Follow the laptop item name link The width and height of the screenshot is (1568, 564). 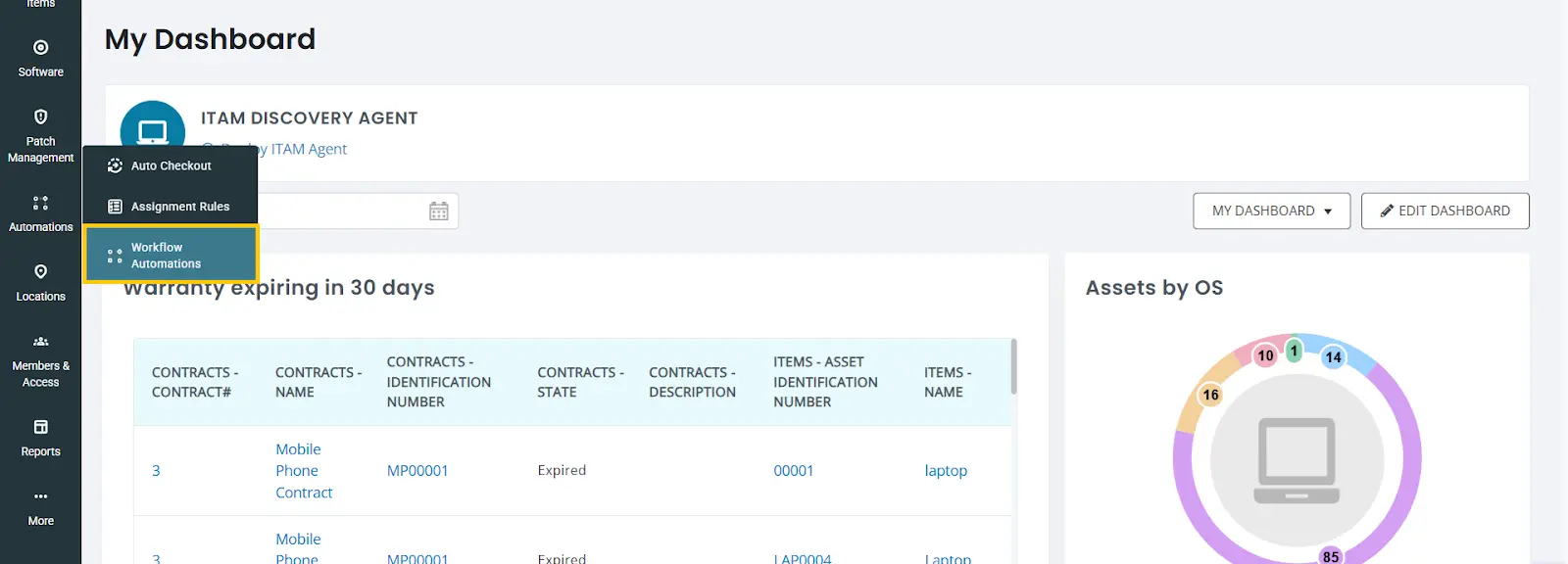[945, 470]
